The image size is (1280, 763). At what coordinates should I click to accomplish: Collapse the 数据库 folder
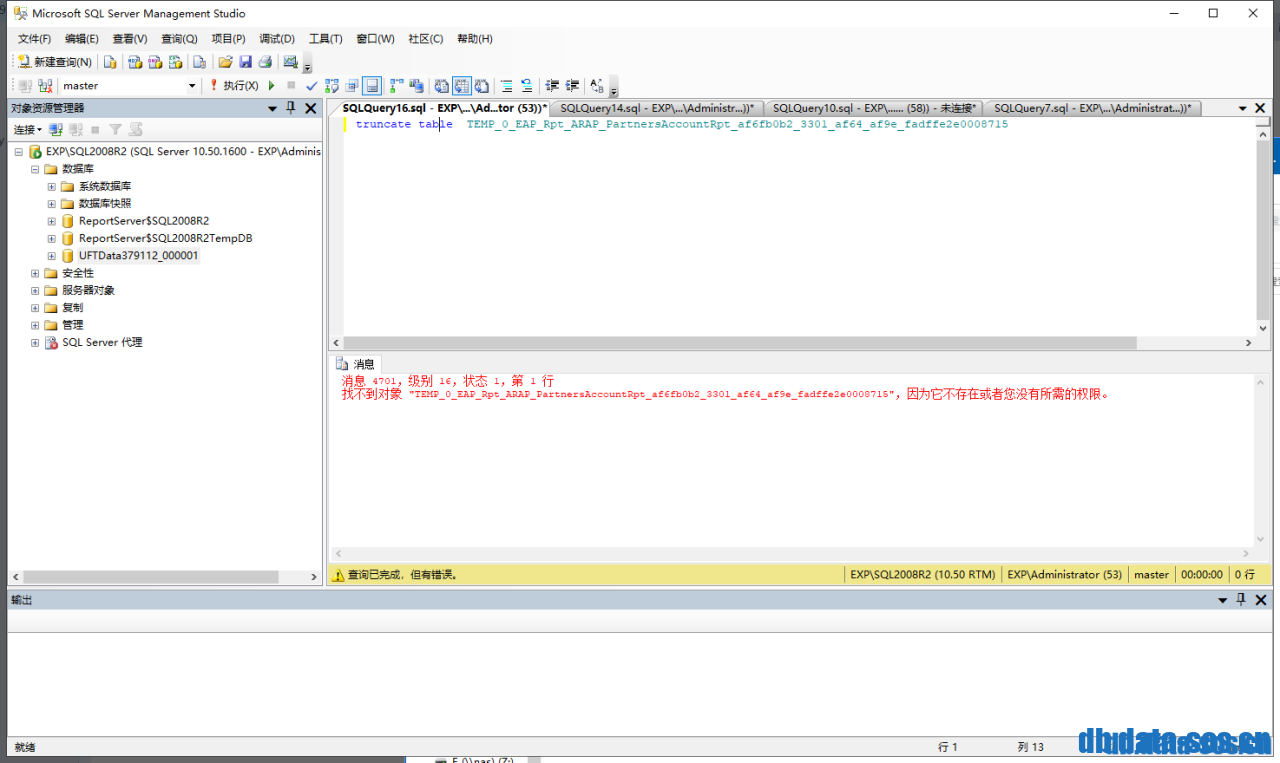pyautogui.click(x=36, y=169)
